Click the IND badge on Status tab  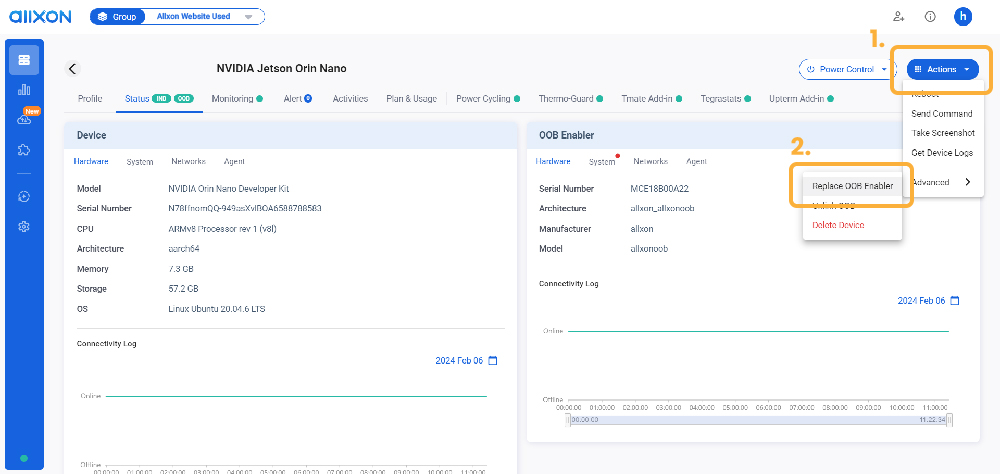(161, 99)
